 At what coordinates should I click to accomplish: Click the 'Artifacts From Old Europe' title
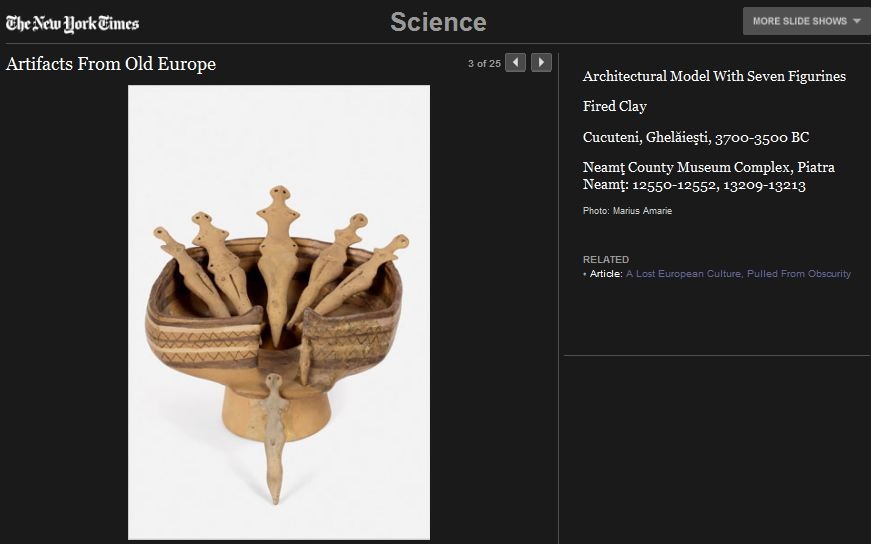point(111,64)
